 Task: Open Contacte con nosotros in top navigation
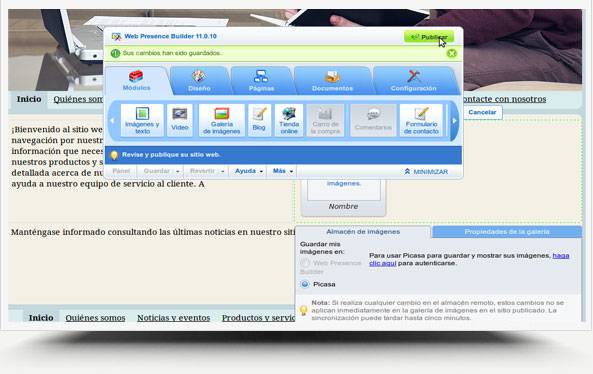click(x=505, y=99)
